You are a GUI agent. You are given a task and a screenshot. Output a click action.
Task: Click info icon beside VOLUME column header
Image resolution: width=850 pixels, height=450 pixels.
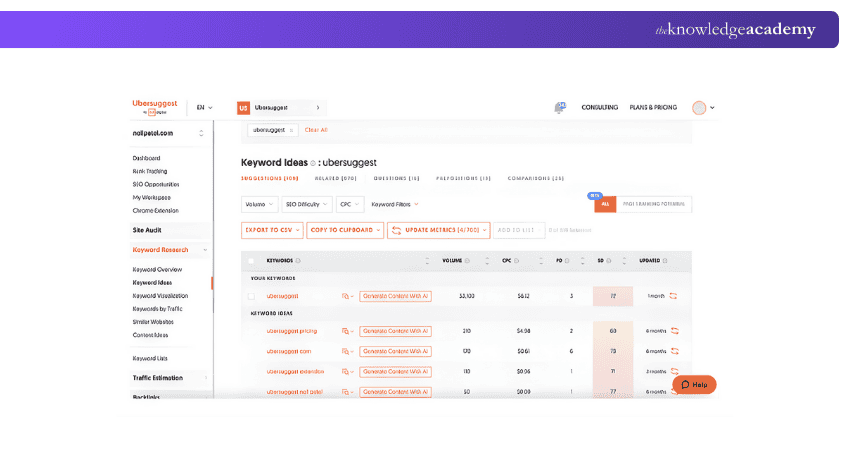467,261
